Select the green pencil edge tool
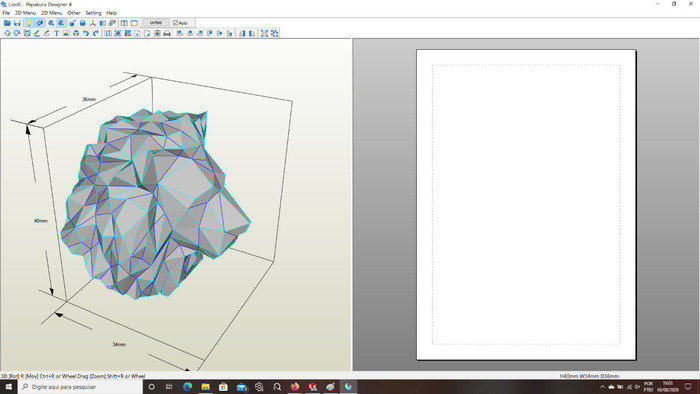The width and height of the screenshot is (700, 394). click(x=37, y=33)
